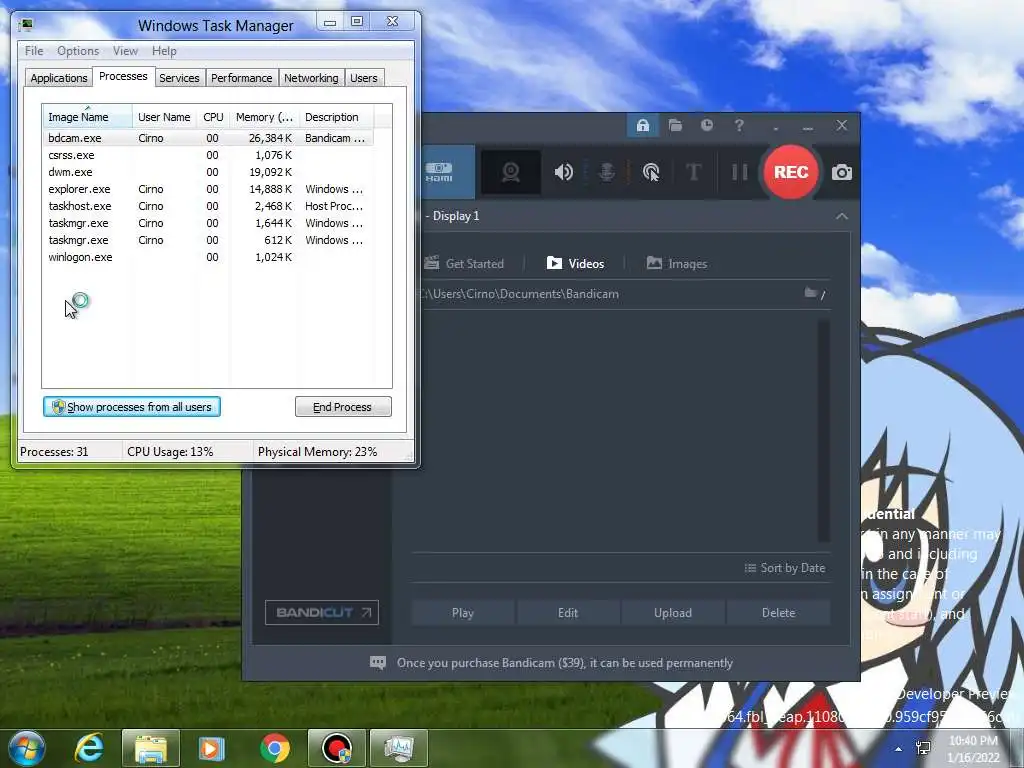Sort processes by CPU column header

[213, 117]
